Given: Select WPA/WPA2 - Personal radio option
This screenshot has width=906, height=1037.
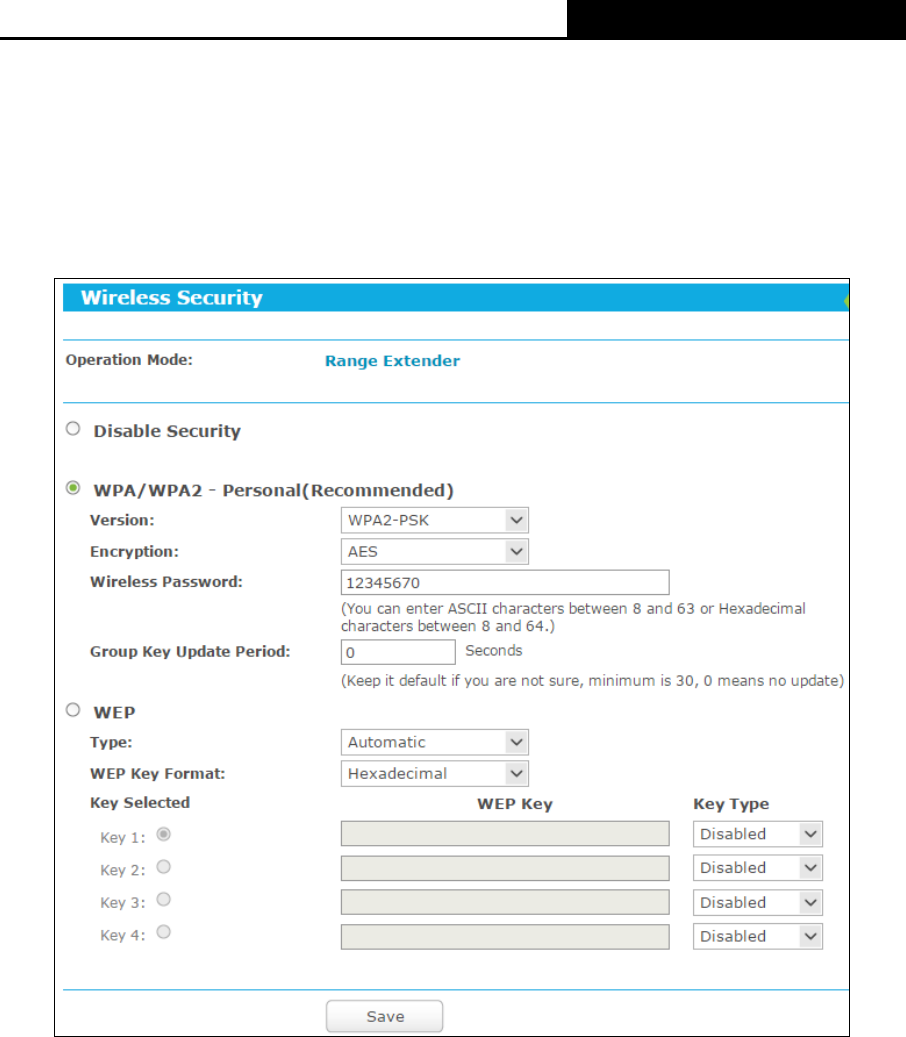Looking at the screenshot, I should click(x=73, y=488).
